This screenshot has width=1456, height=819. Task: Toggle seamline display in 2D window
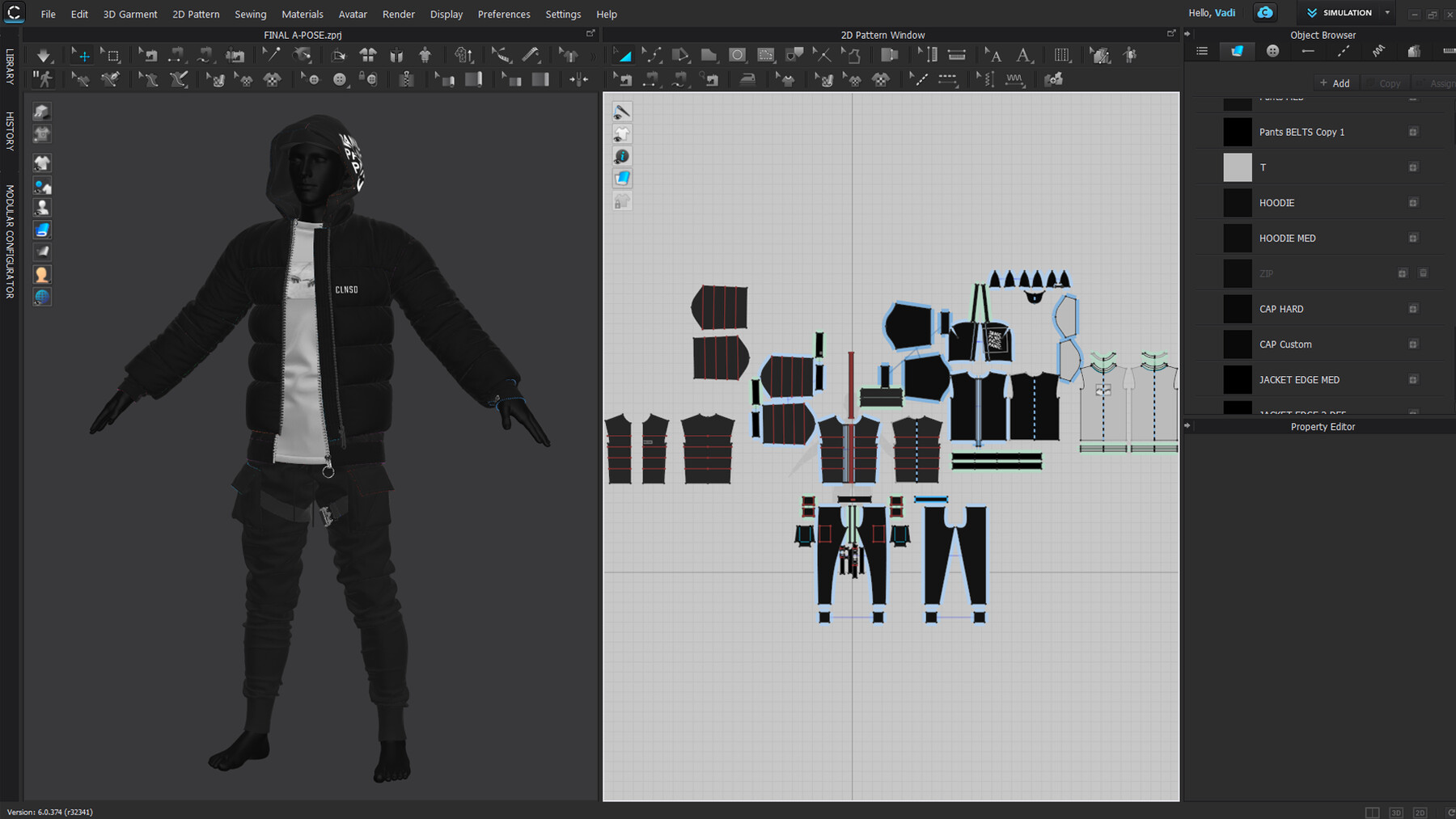pyautogui.click(x=622, y=112)
